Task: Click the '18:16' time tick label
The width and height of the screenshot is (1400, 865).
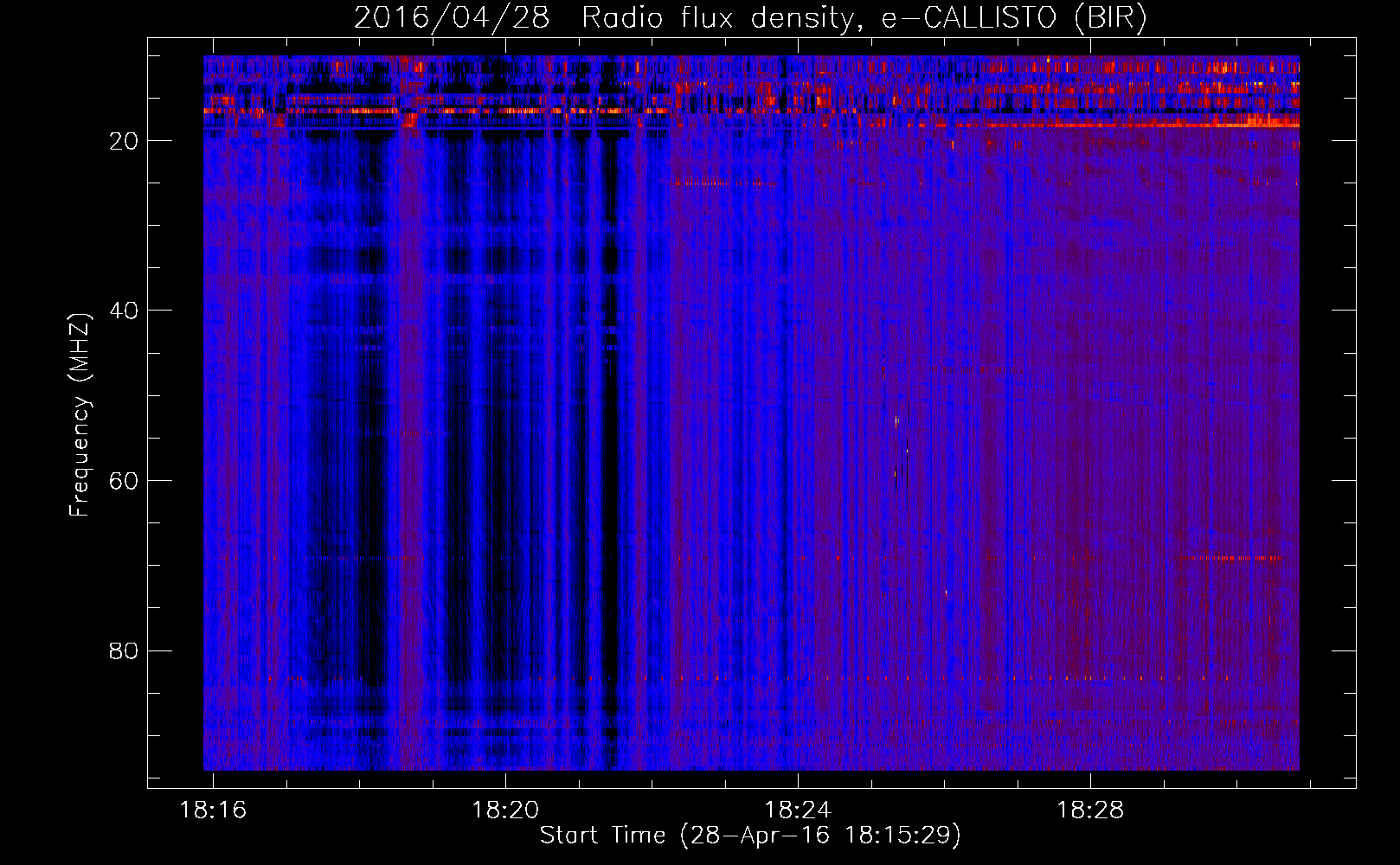Action: [x=213, y=811]
